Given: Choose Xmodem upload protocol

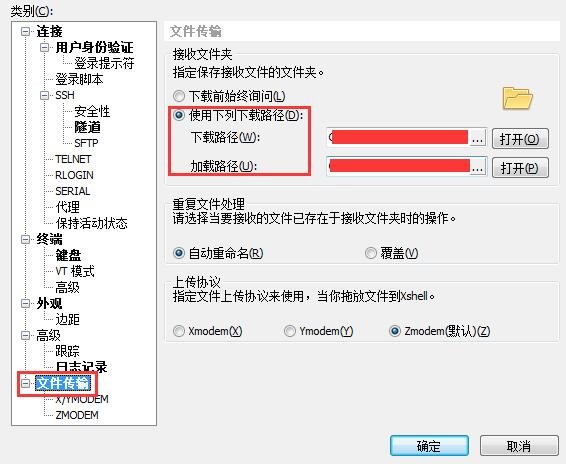Looking at the screenshot, I should (179, 331).
